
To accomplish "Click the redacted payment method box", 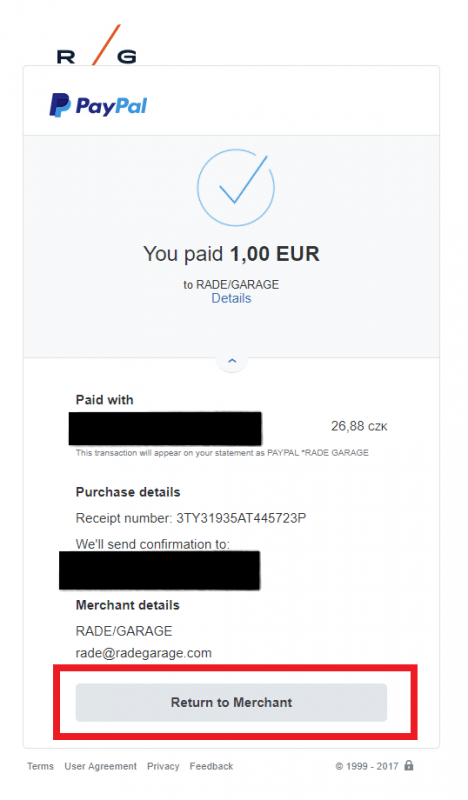I will pyautogui.click(x=165, y=429).
